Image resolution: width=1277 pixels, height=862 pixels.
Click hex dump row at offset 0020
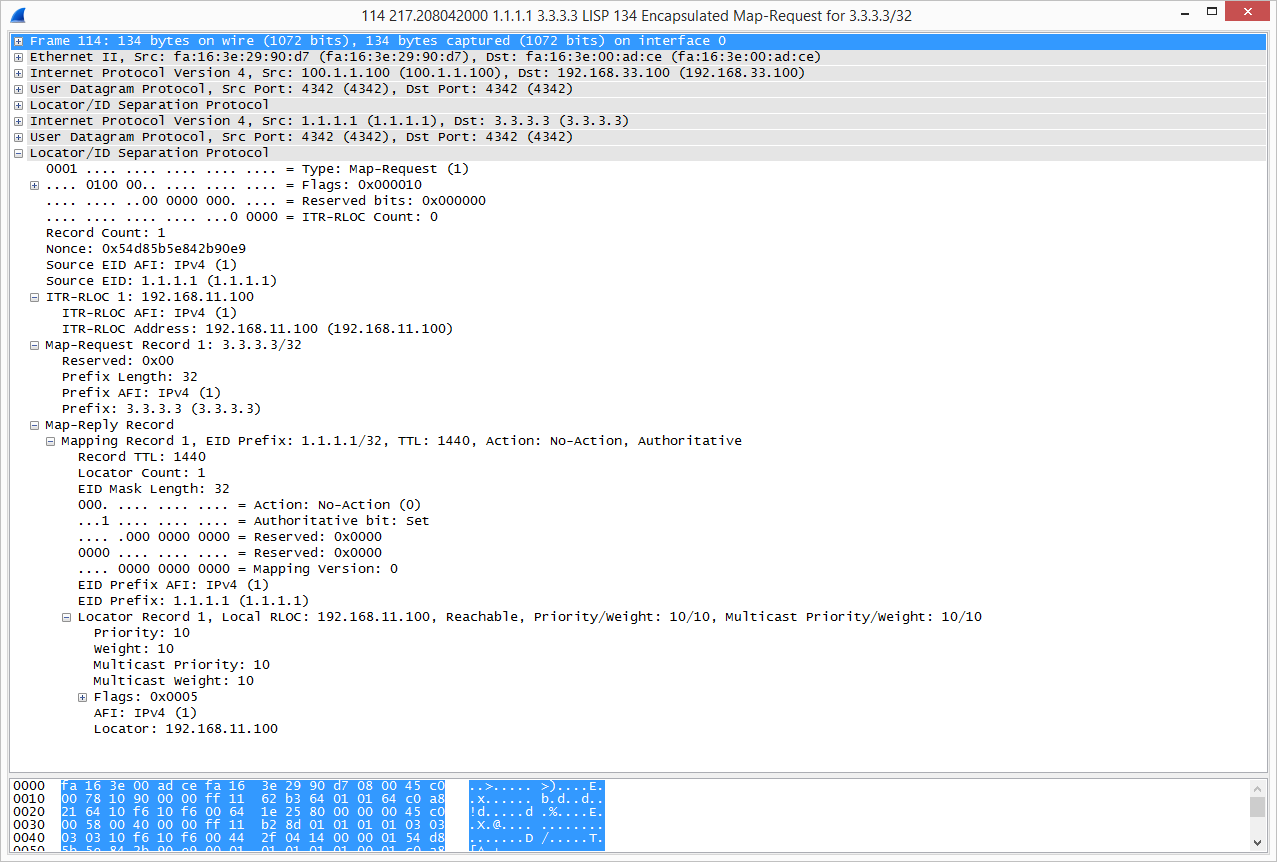[x=308, y=812]
